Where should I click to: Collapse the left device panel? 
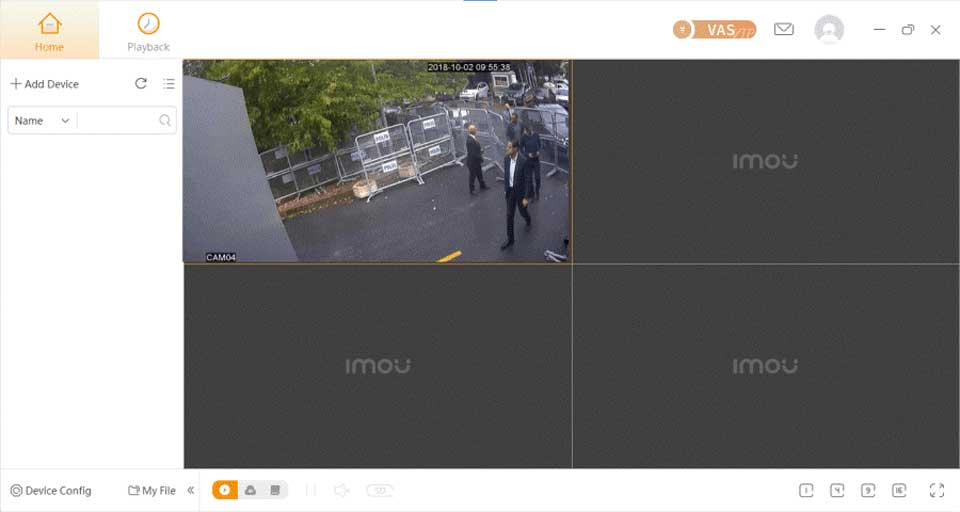(x=191, y=490)
